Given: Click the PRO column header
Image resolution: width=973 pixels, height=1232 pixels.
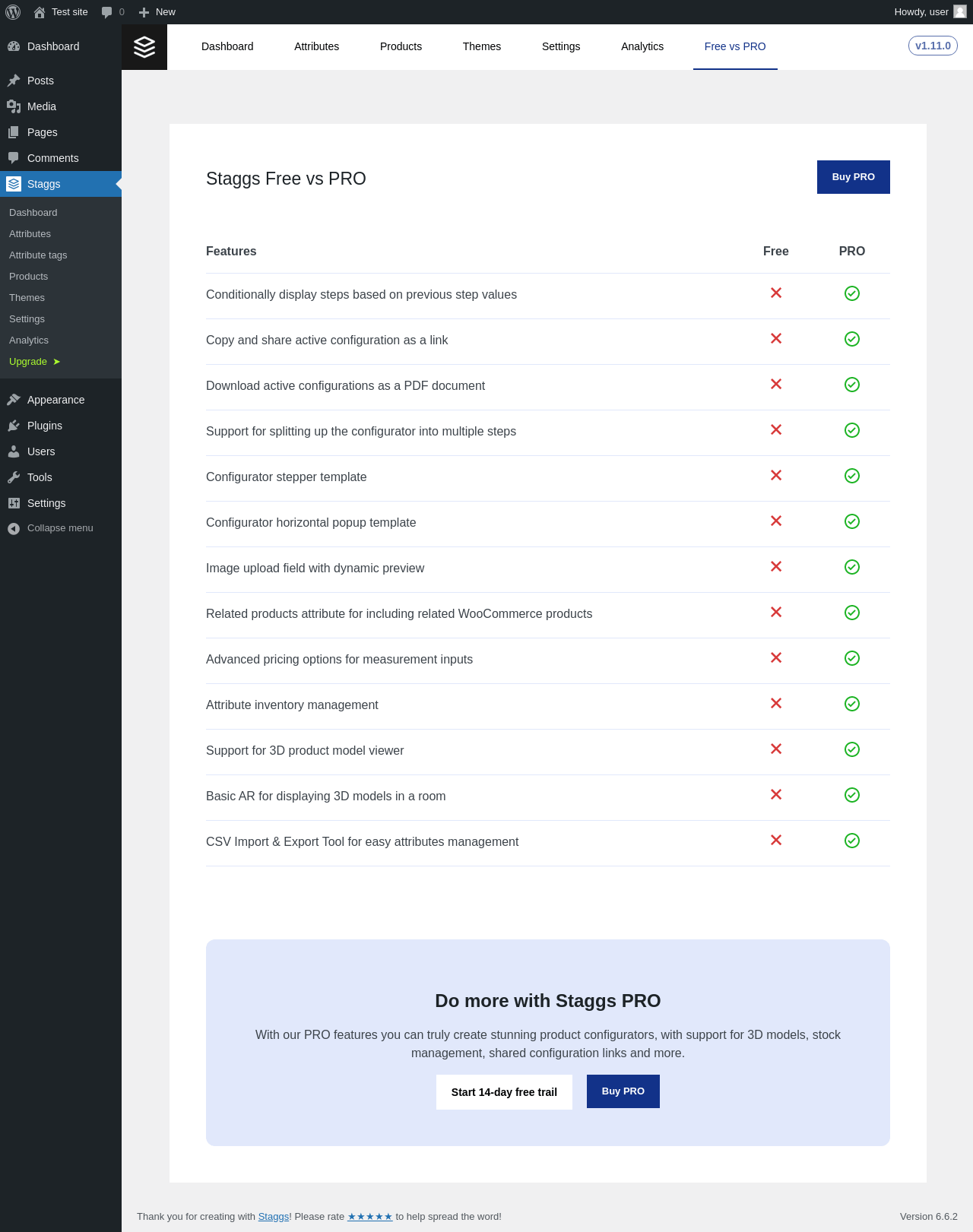Looking at the screenshot, I should point(852,252).
